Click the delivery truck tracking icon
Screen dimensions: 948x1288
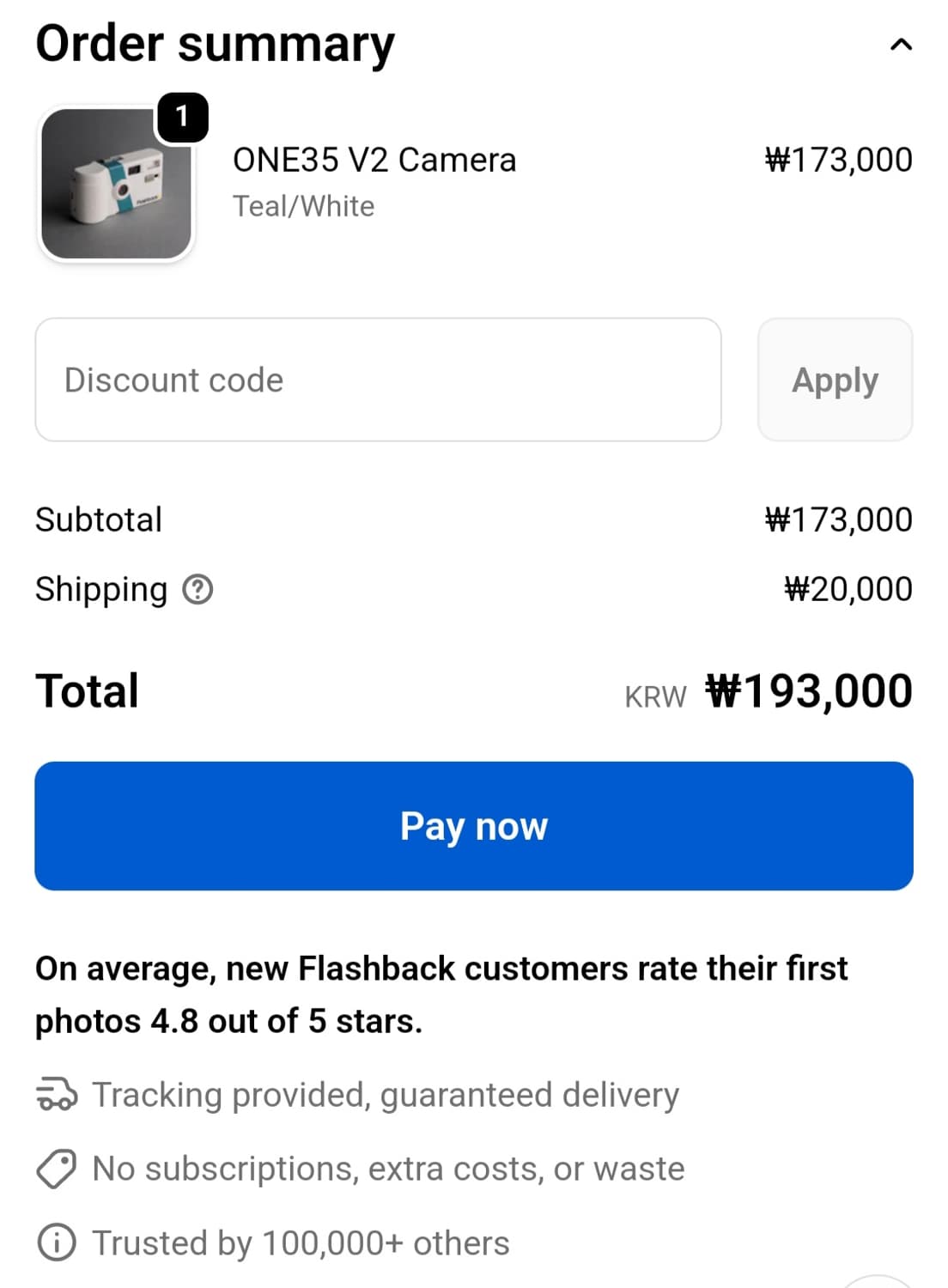[x=57, y=1094]
